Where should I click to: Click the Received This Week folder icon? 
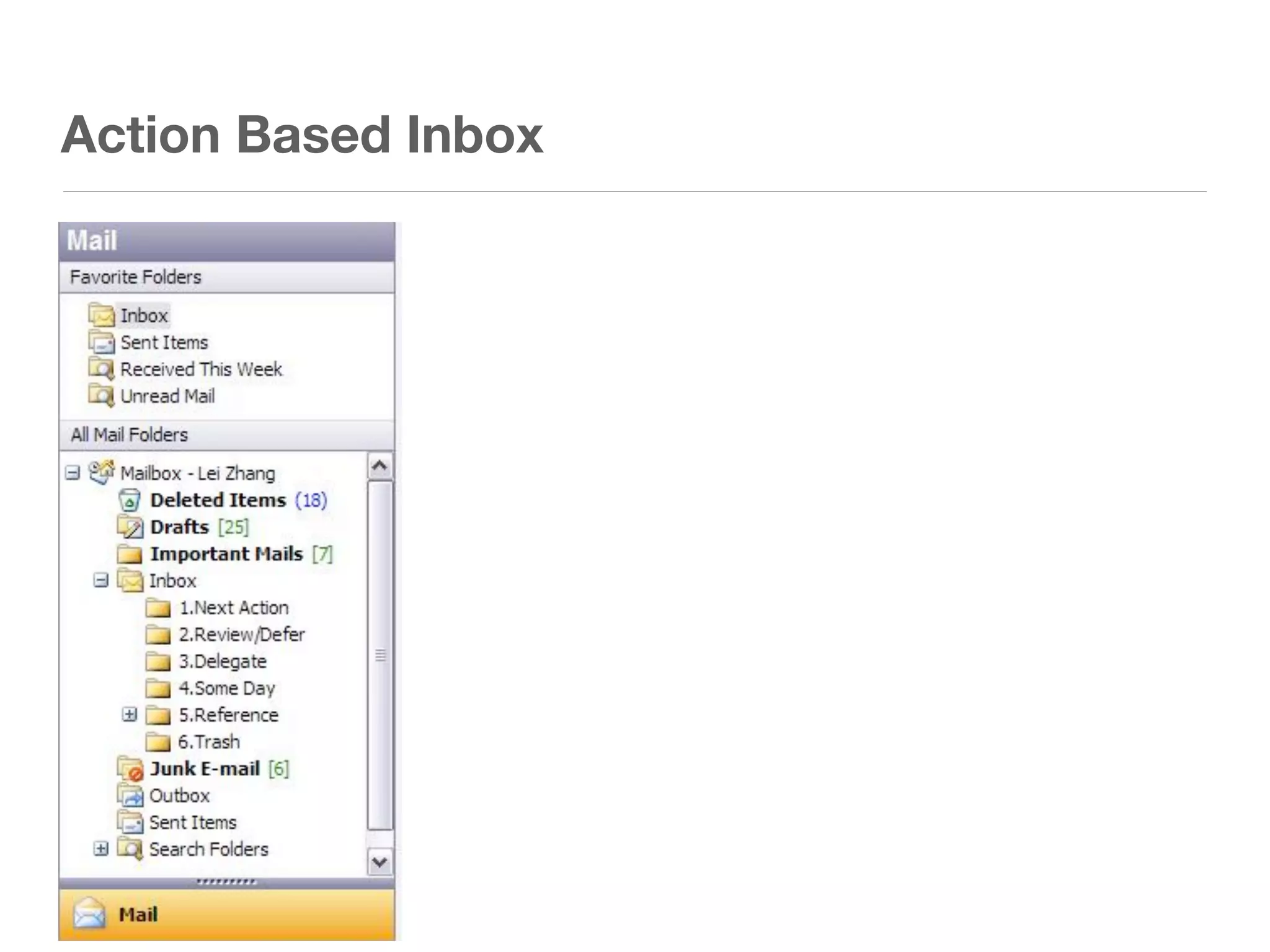point(101,369)
